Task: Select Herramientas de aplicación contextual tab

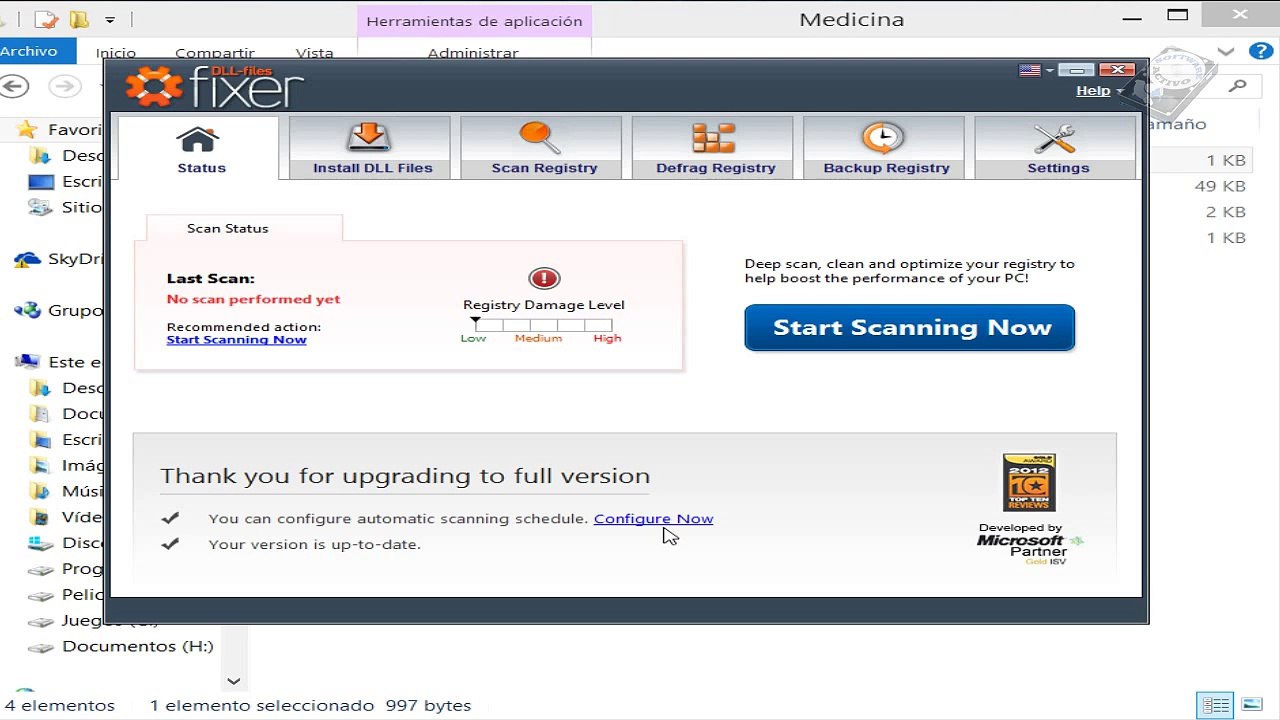Action: 474,21
